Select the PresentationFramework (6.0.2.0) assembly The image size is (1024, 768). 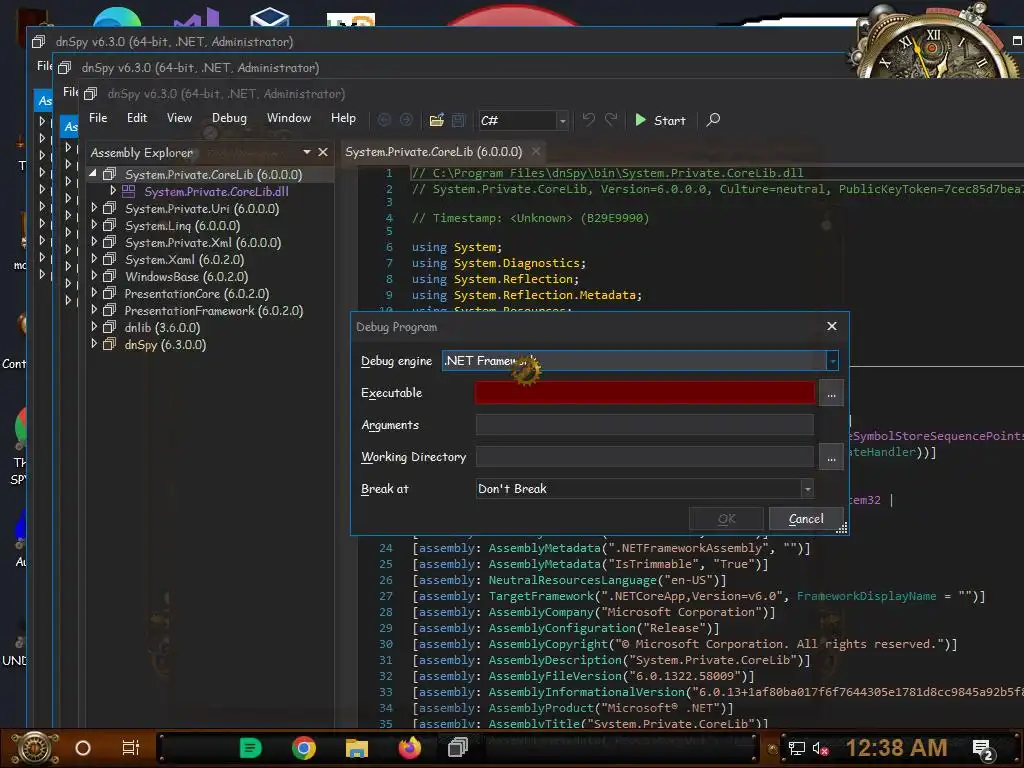pos(214,310)
